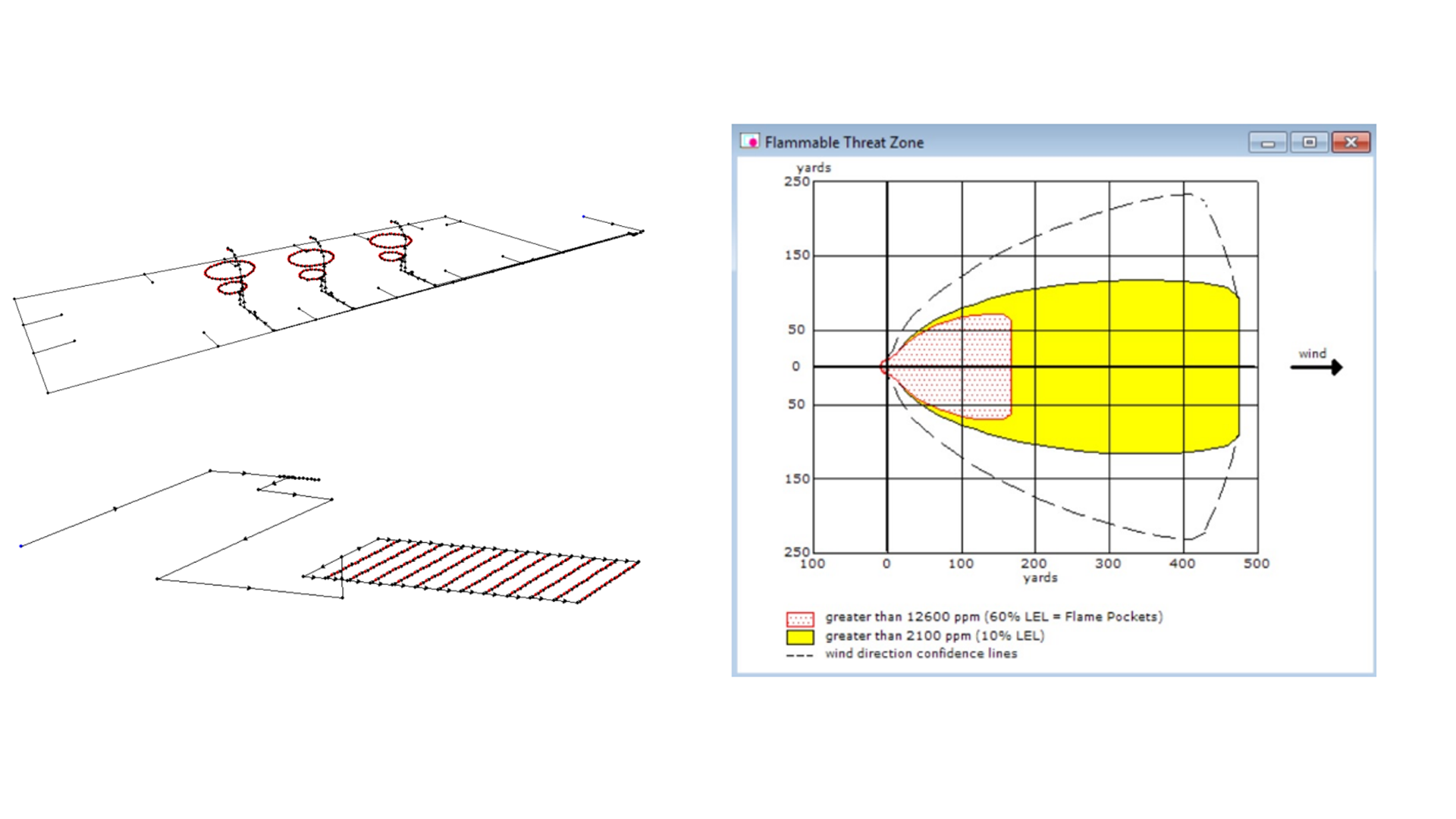Click the blue endpoint node of lower diagram
Screen dimensions: 1456x819
coord(21,546)
